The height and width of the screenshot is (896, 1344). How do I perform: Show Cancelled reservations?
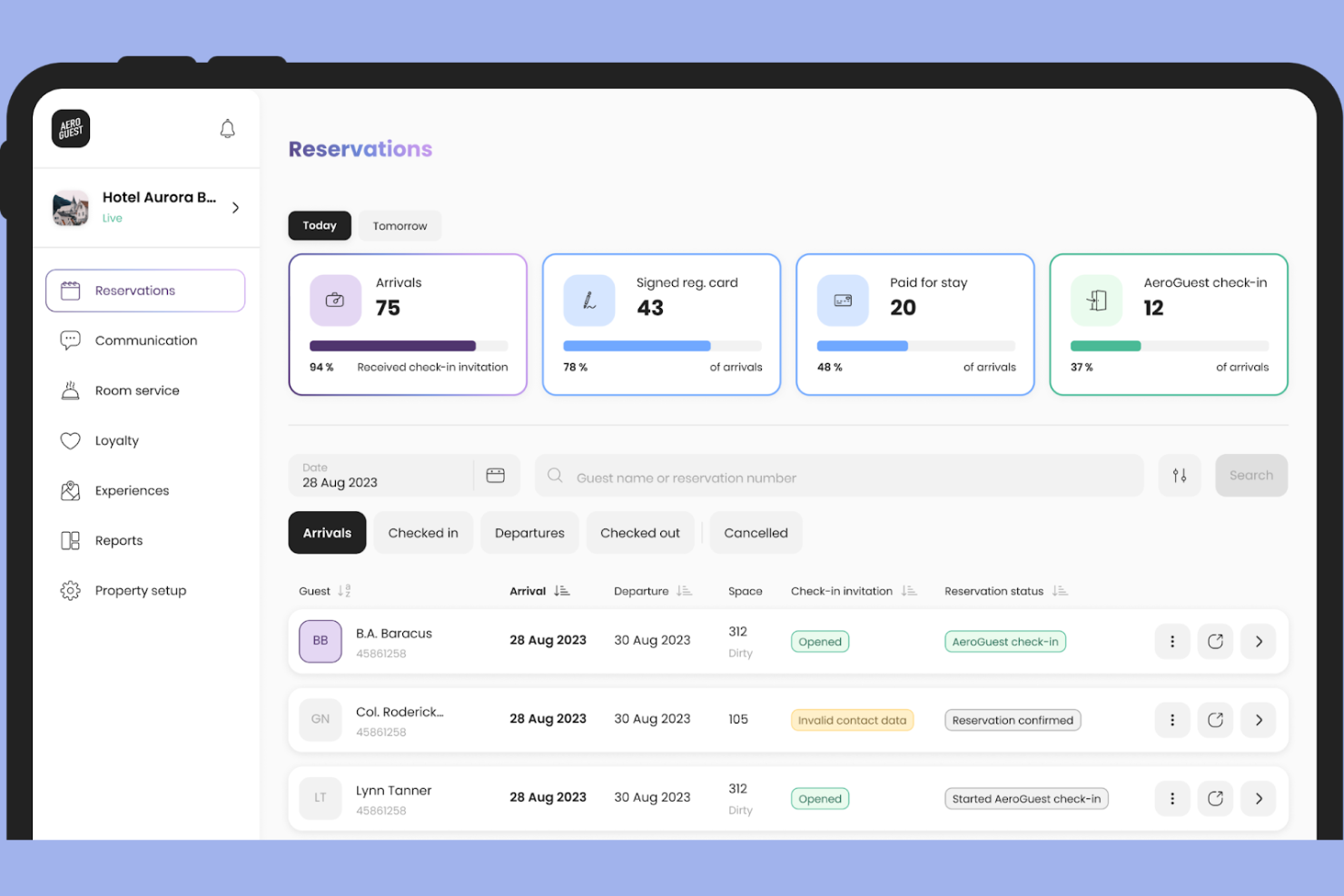pos(756,533)
